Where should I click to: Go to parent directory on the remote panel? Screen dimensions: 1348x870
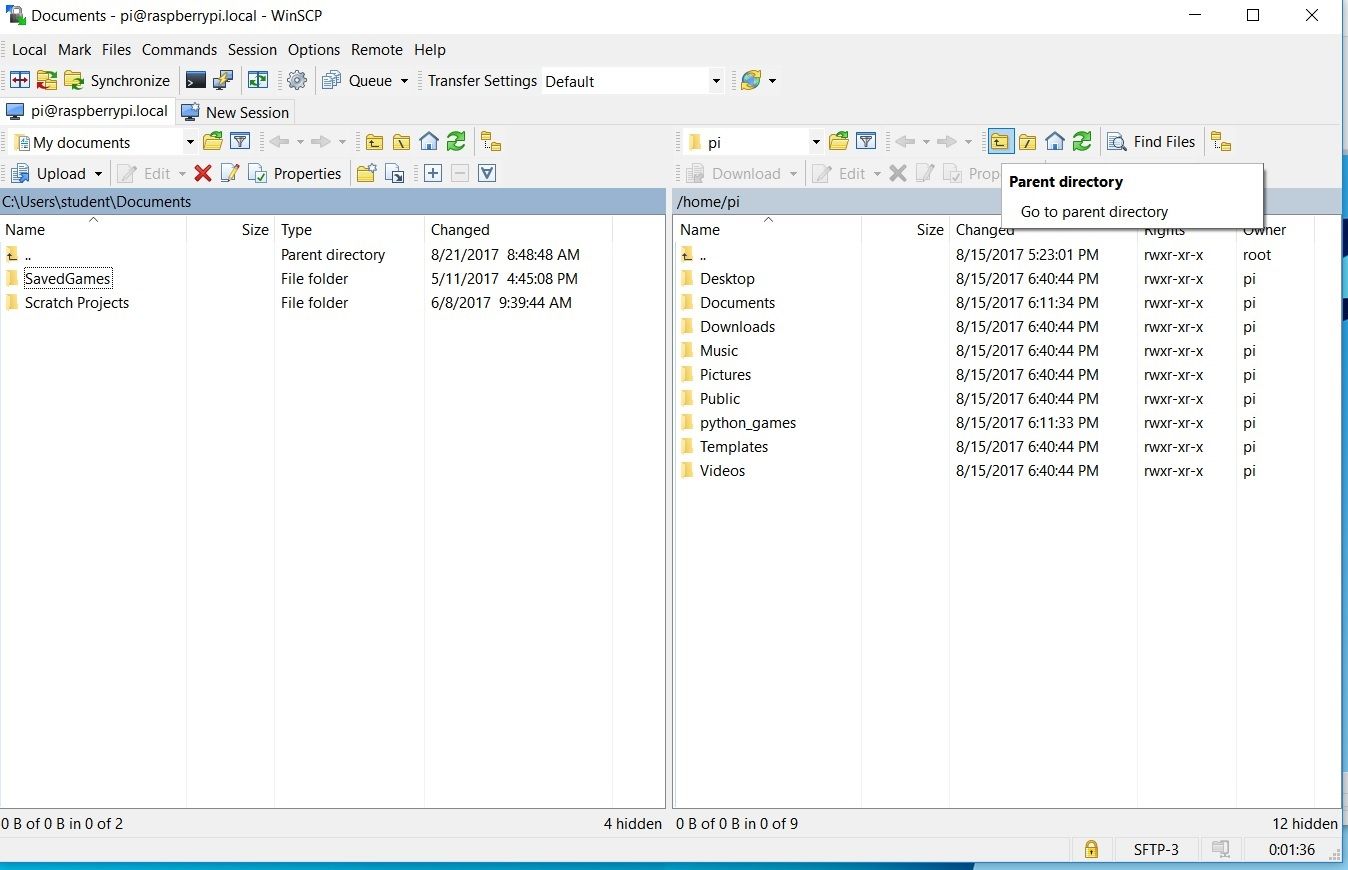tap(999, 141)
